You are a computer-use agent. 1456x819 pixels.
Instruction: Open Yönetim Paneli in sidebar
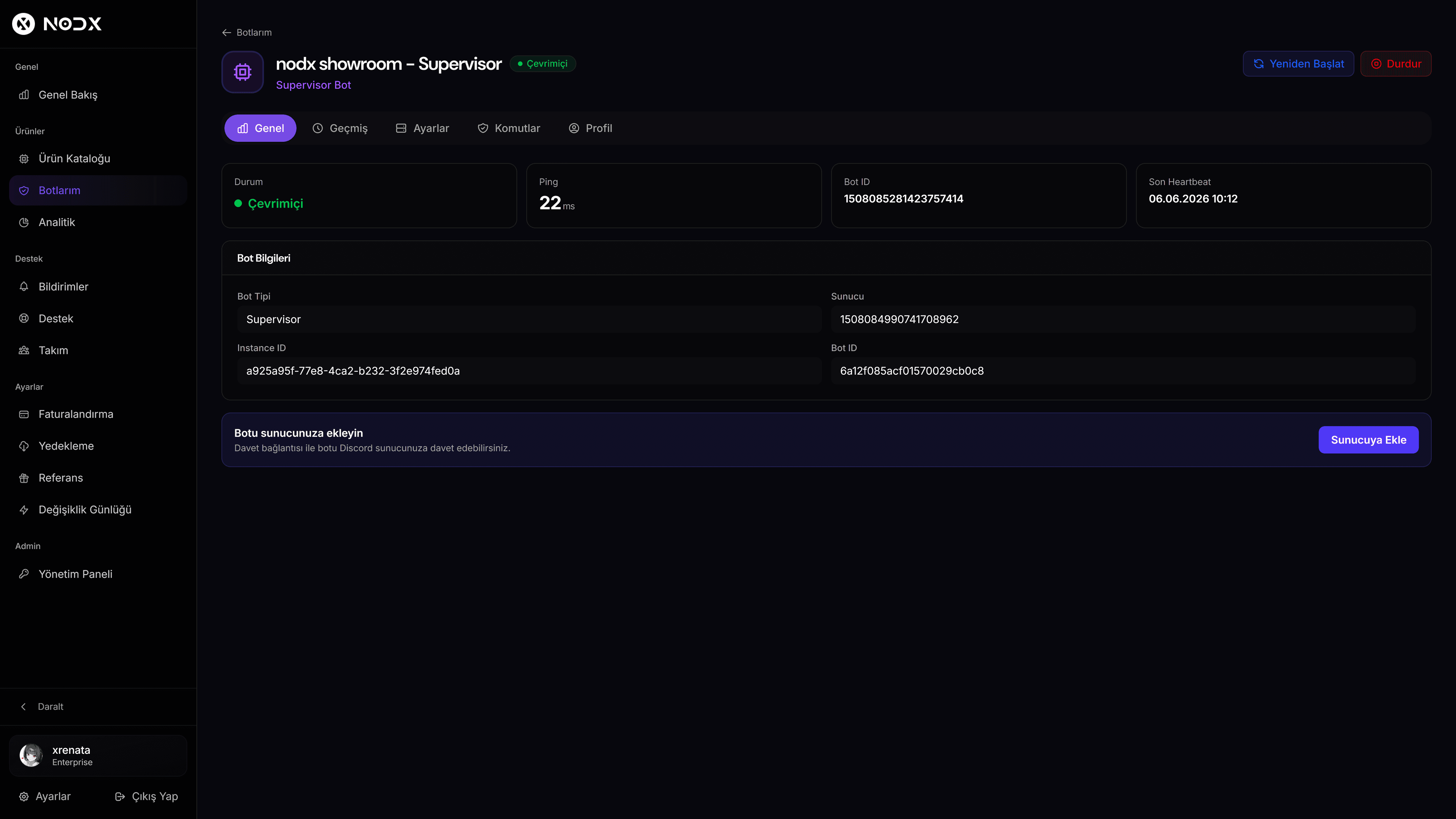point(98,574)
